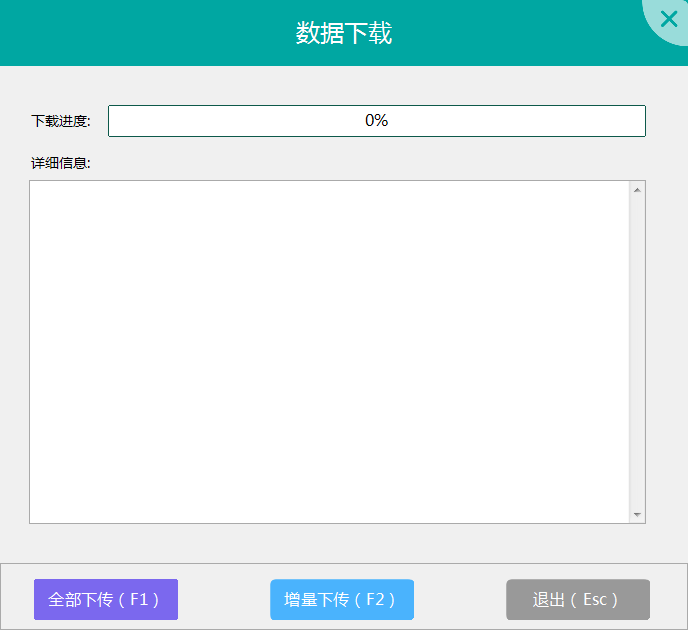
Task: Close the 数据下载 dialog with X icon
Action: click(x=669, y=19)
